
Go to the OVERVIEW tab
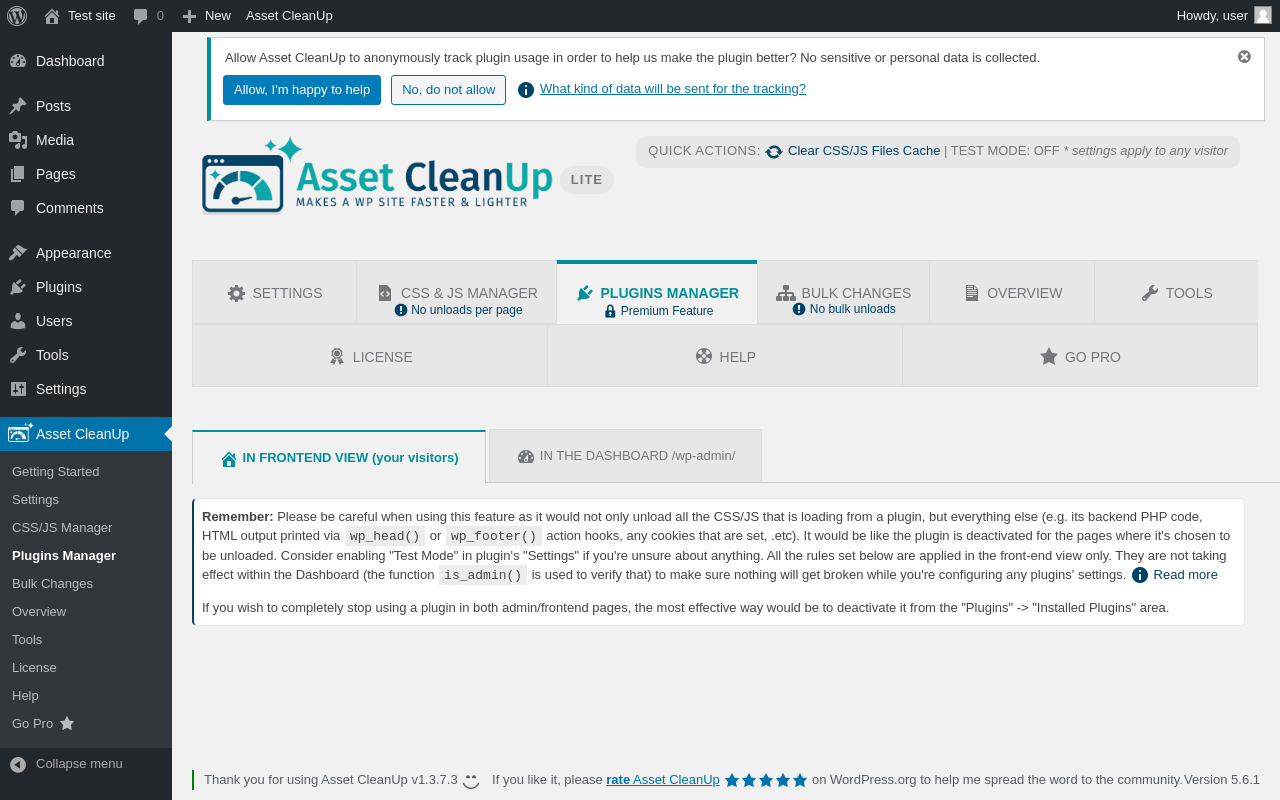click(x=1012, y=293)
